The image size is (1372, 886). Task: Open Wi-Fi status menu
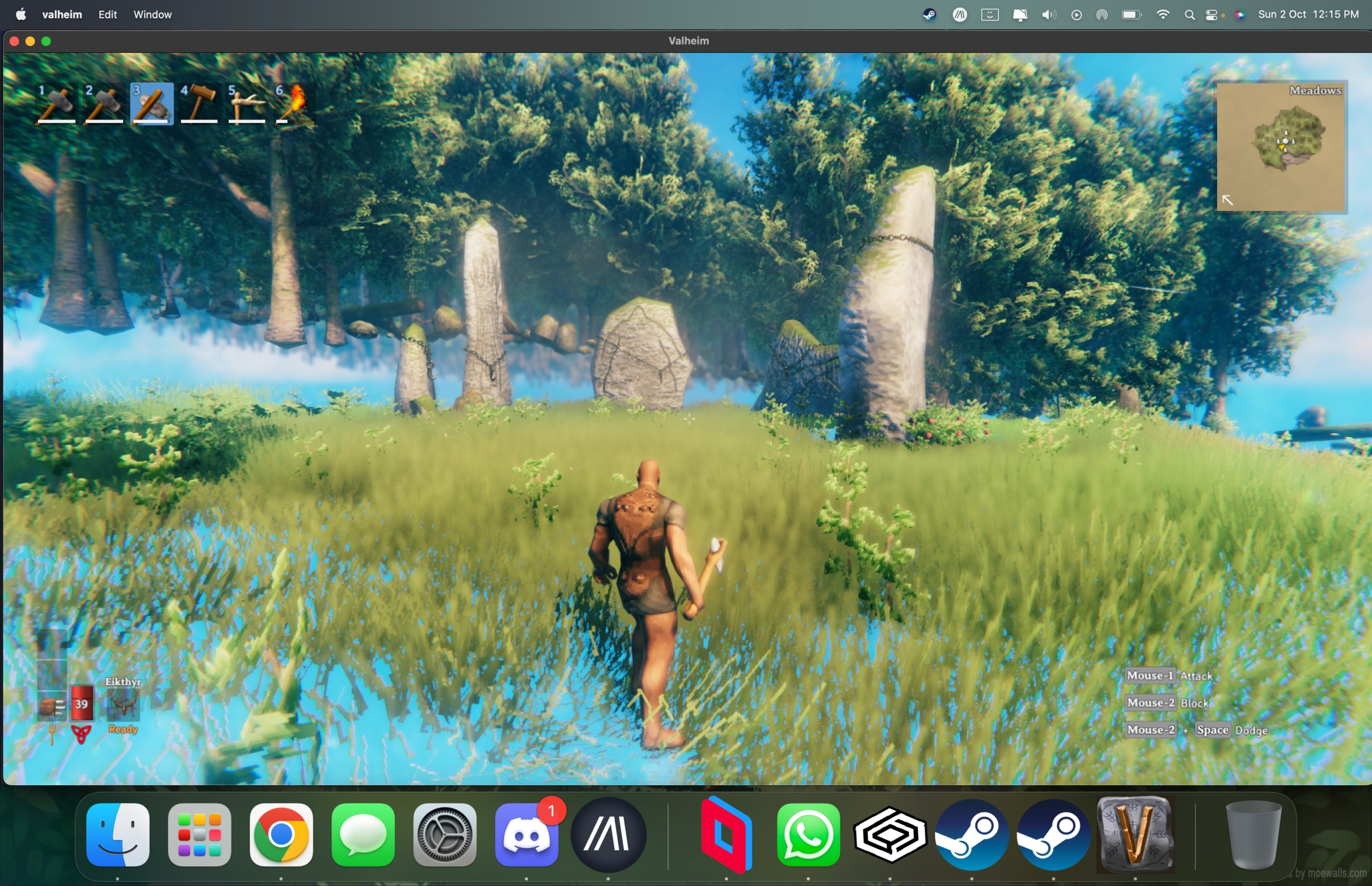click(x=1163, y=15)
